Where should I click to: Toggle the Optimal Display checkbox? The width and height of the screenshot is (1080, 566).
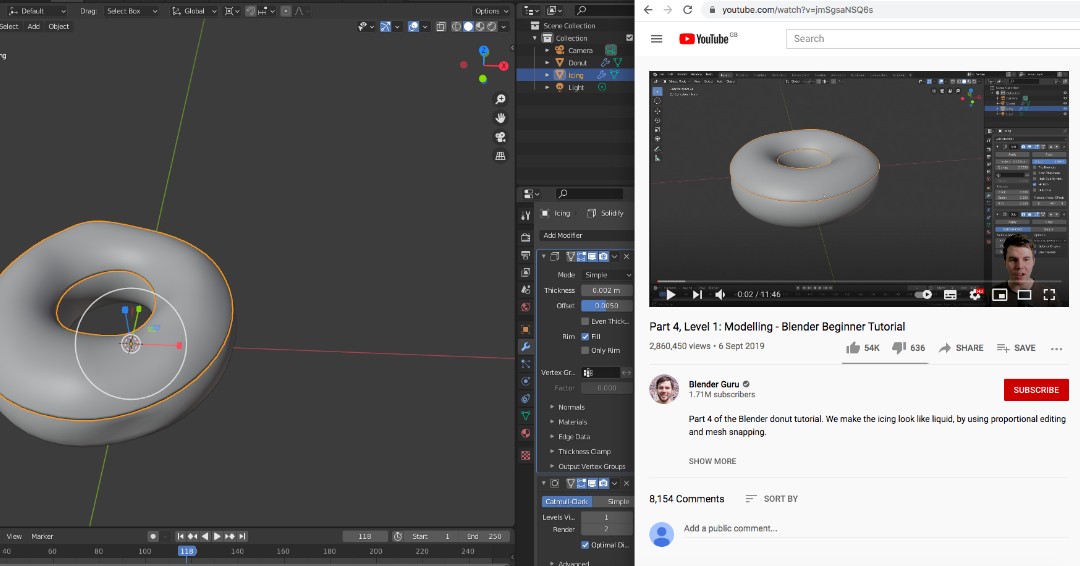click(x=585, y=545)
